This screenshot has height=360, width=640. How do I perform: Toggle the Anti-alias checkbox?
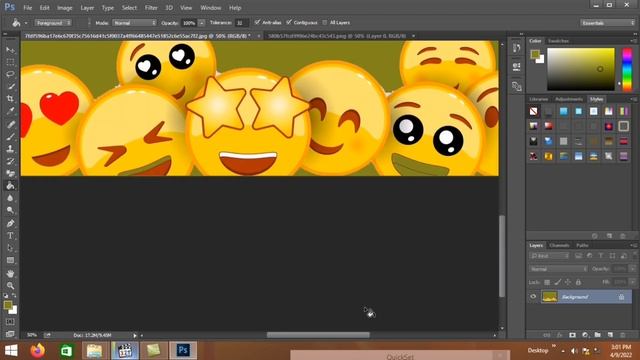click(257, 22)
